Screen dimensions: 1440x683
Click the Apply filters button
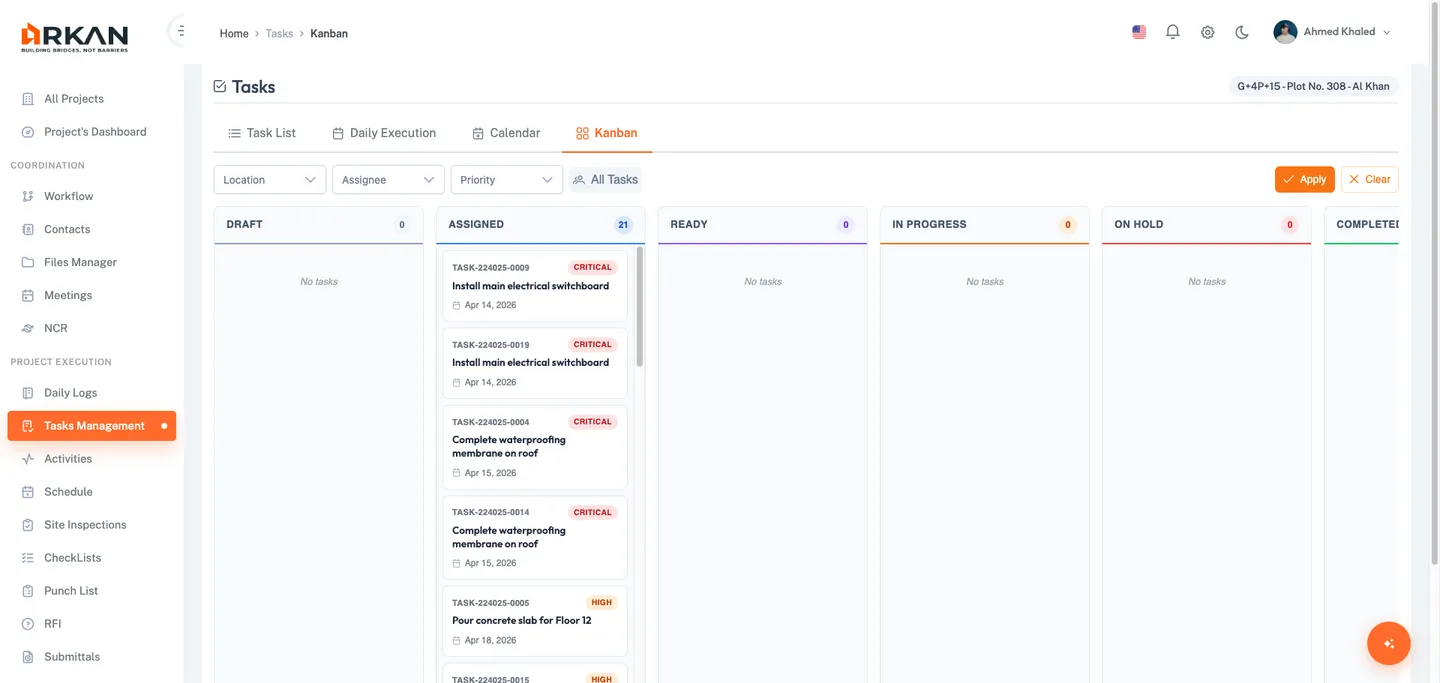pos(1303,179)
